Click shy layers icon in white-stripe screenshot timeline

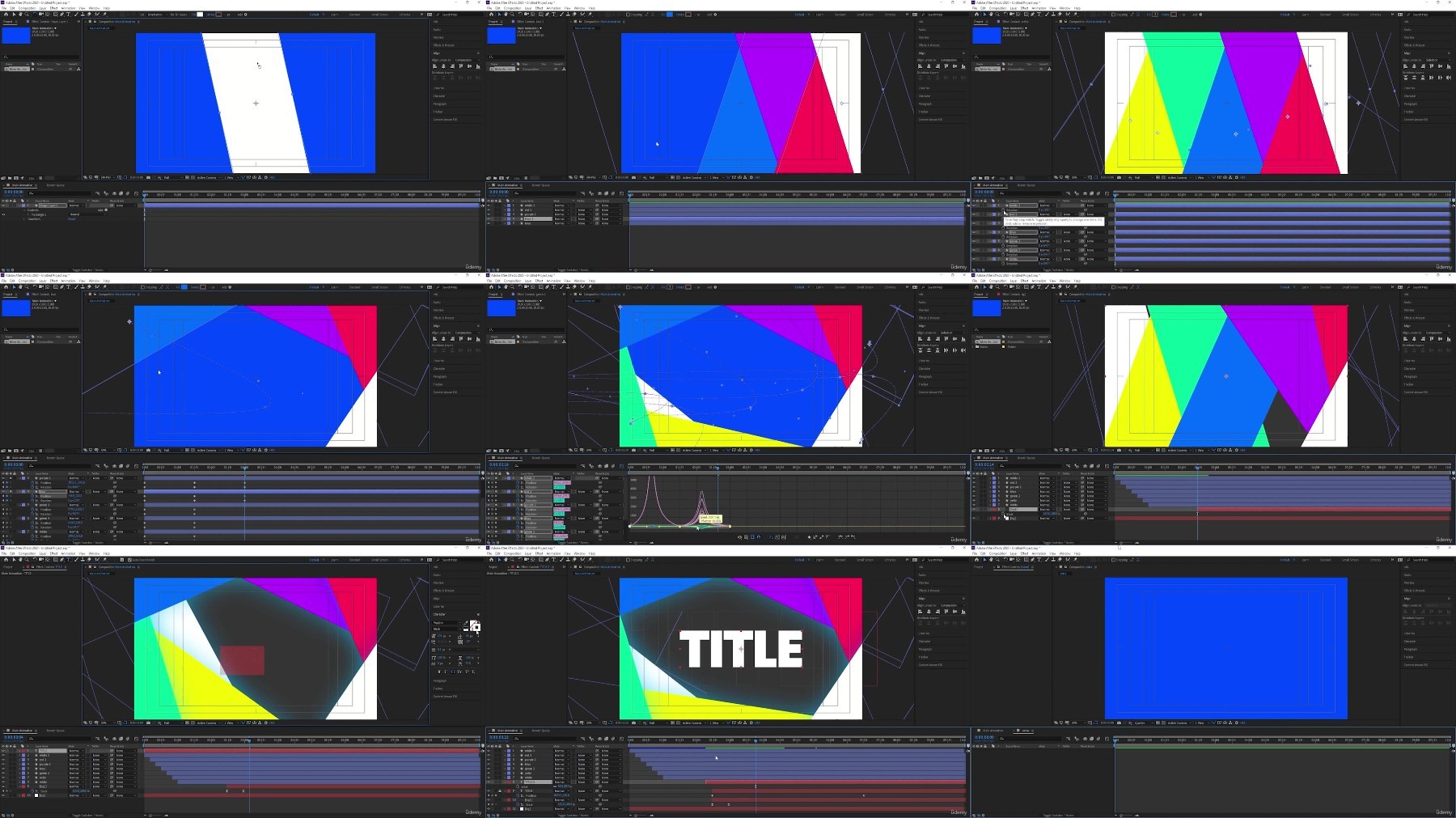114,193
